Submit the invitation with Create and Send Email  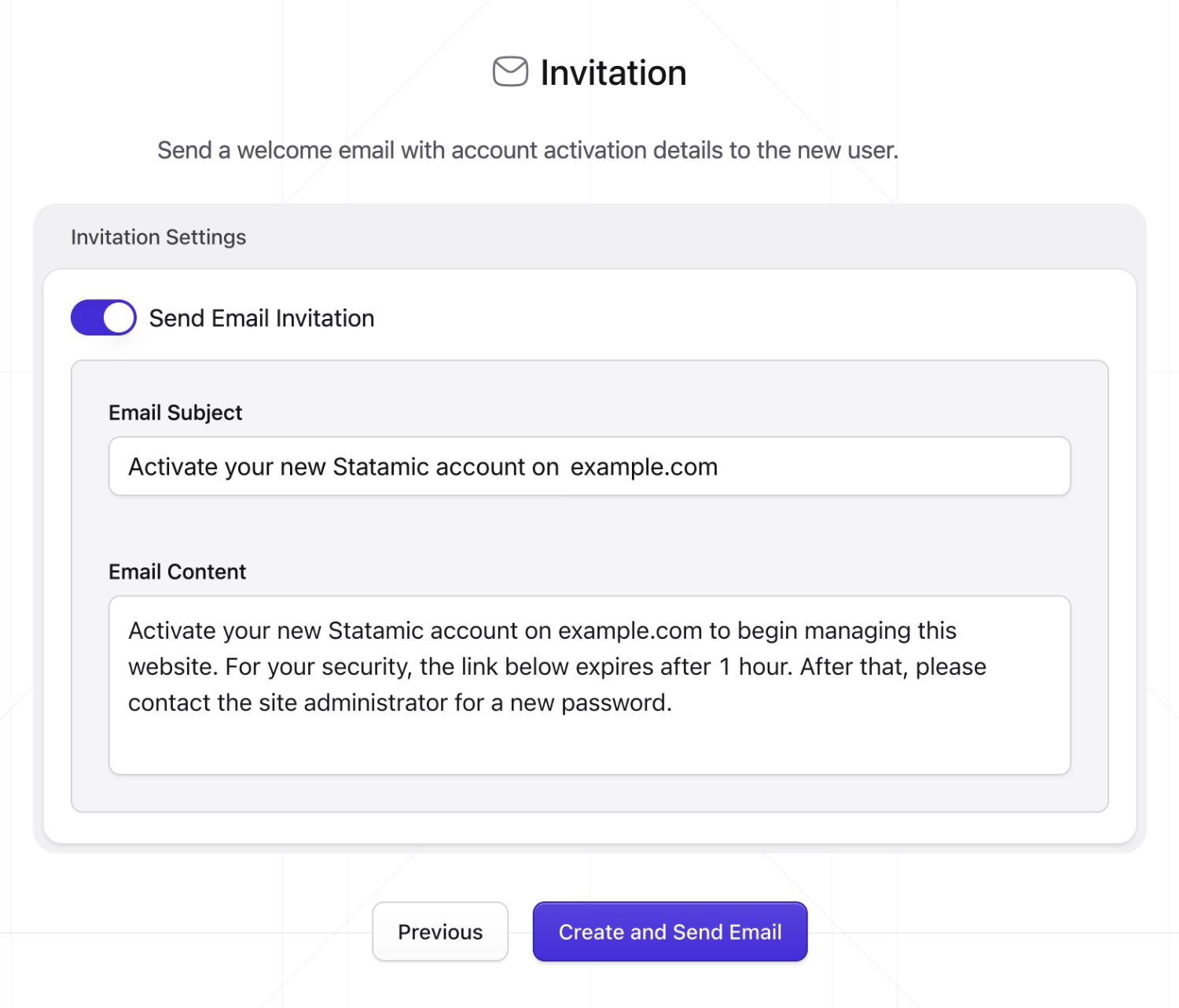(670, 932)
